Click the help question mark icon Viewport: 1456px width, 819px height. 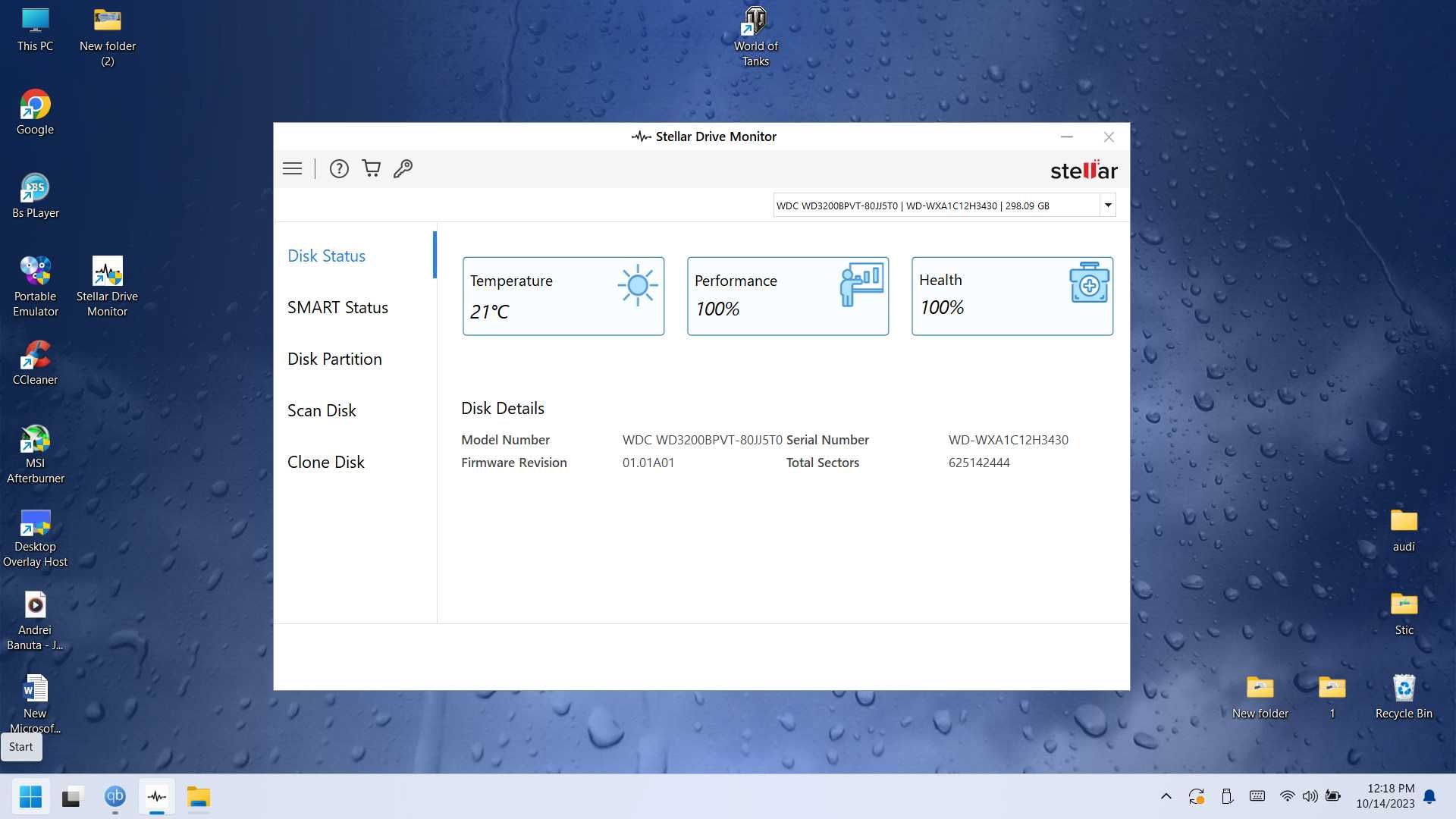tap(338, 168)
